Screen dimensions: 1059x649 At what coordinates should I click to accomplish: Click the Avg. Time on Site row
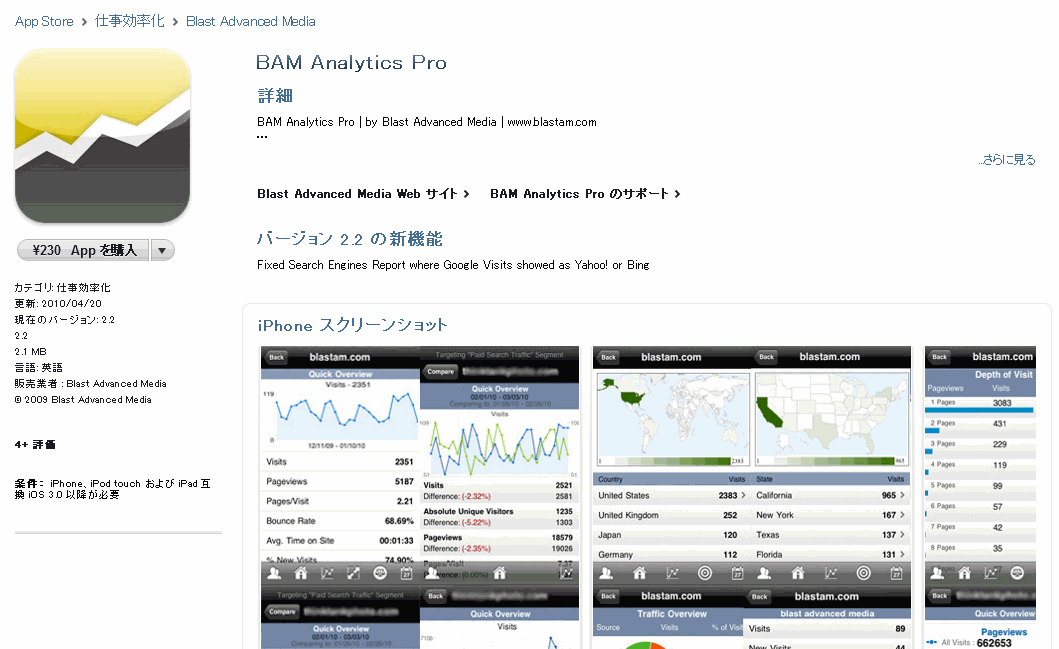340,540
